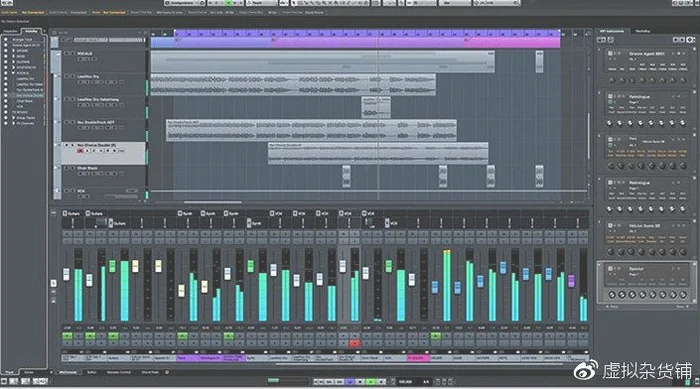Select the FX REVERB channel label in mixer
The height and width of the screenshot is (389, 700).
[x=419, y=358]
